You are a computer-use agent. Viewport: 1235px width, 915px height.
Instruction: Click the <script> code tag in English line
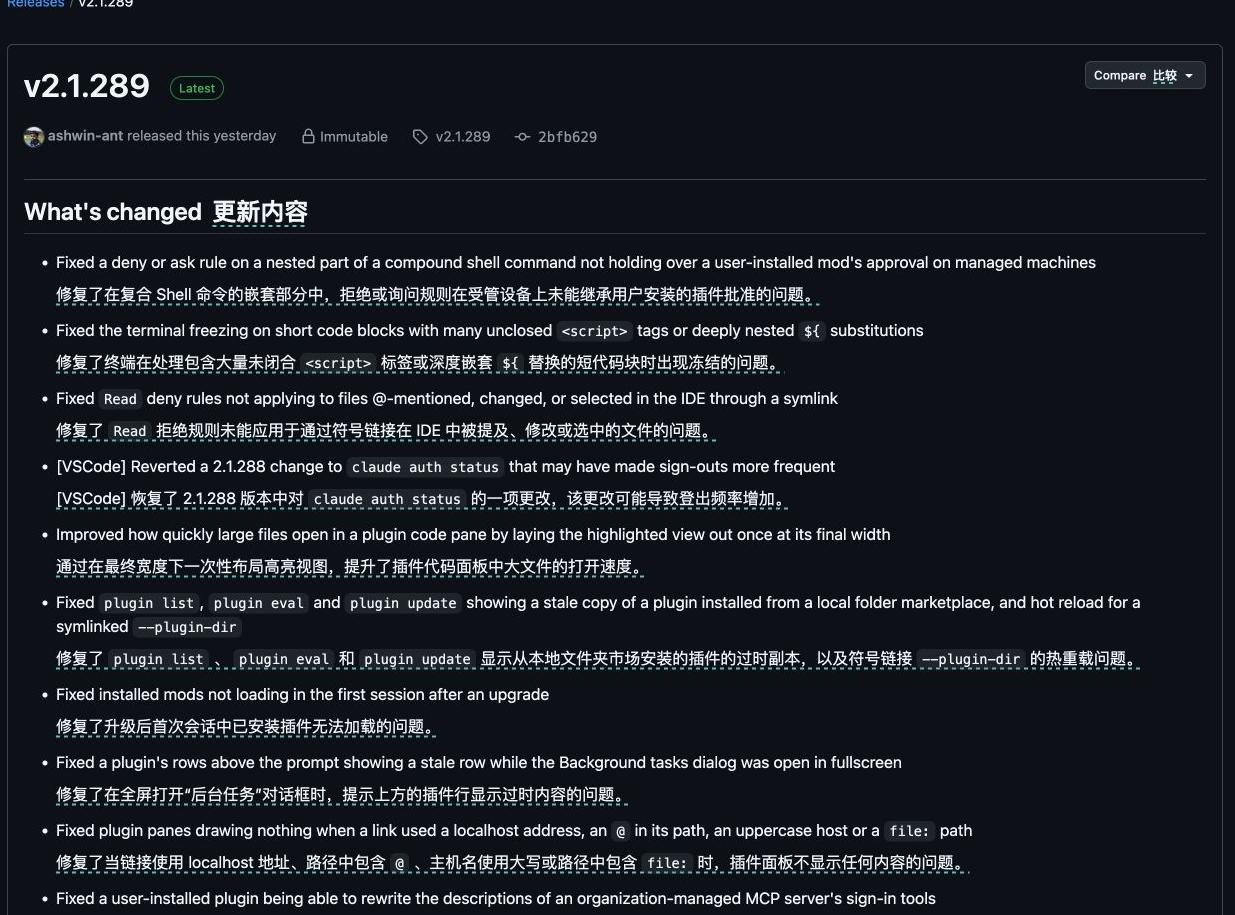pyautogui.click(x=595, y=331)
